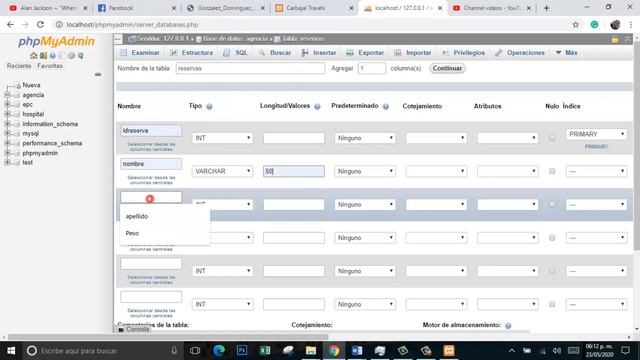Toggle Nulo checkbox for idreserva row
The height and width of the screenshot is (360, 640).
click(x=552, y=138)
